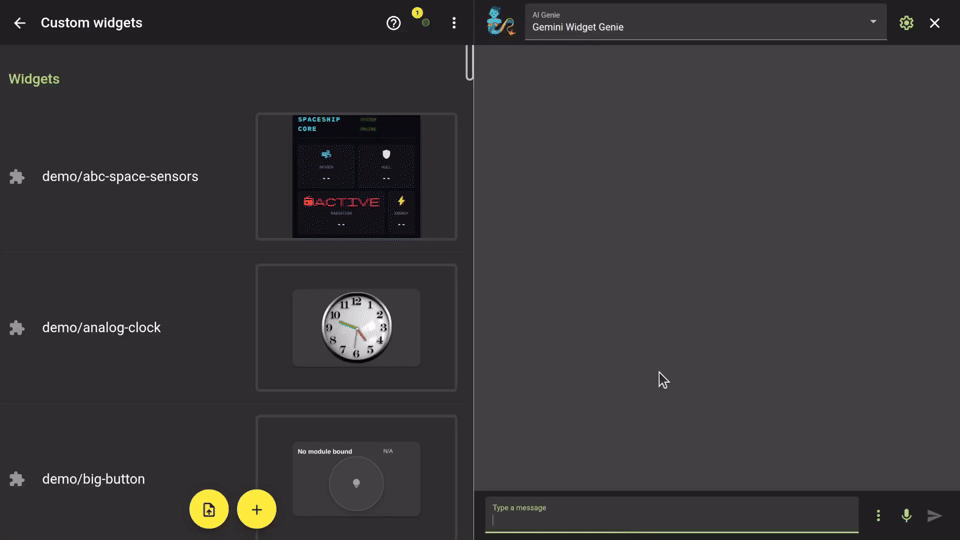Focus the Type a message field
The image size is (960, 540).
point(672,515)
